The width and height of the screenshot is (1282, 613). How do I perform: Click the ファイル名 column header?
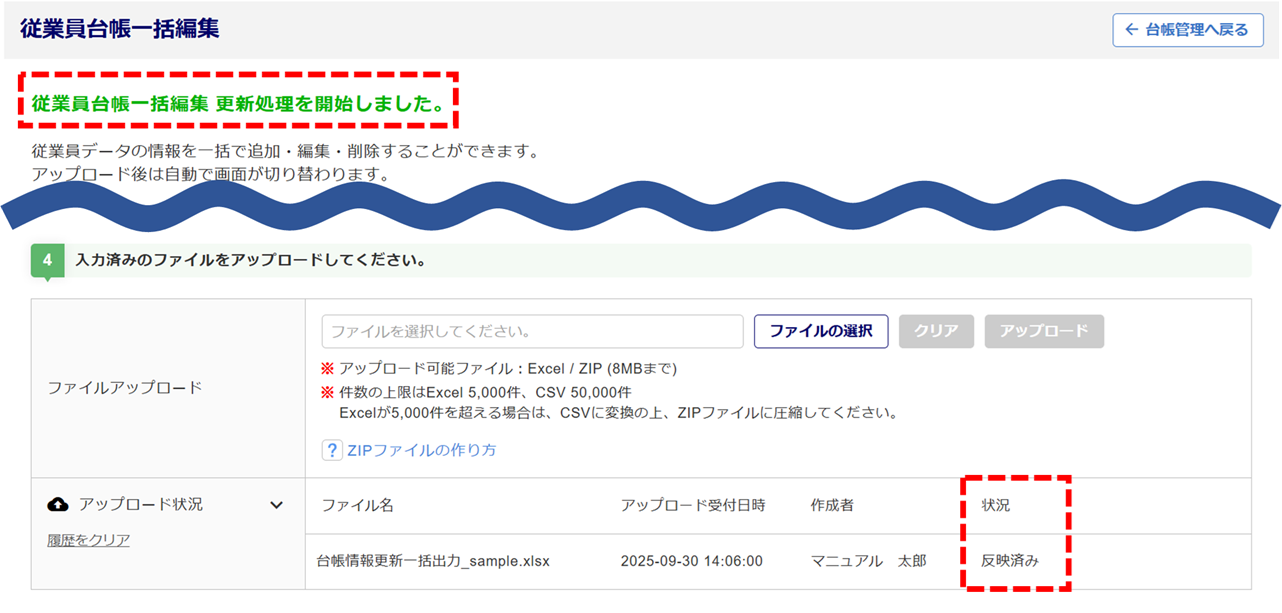pos(358,505)
